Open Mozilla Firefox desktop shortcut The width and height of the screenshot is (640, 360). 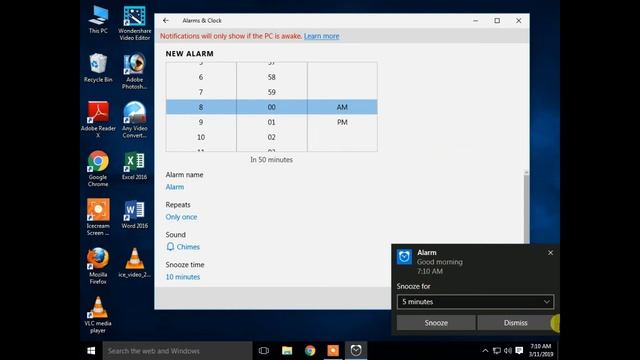[x=98, y=266]
